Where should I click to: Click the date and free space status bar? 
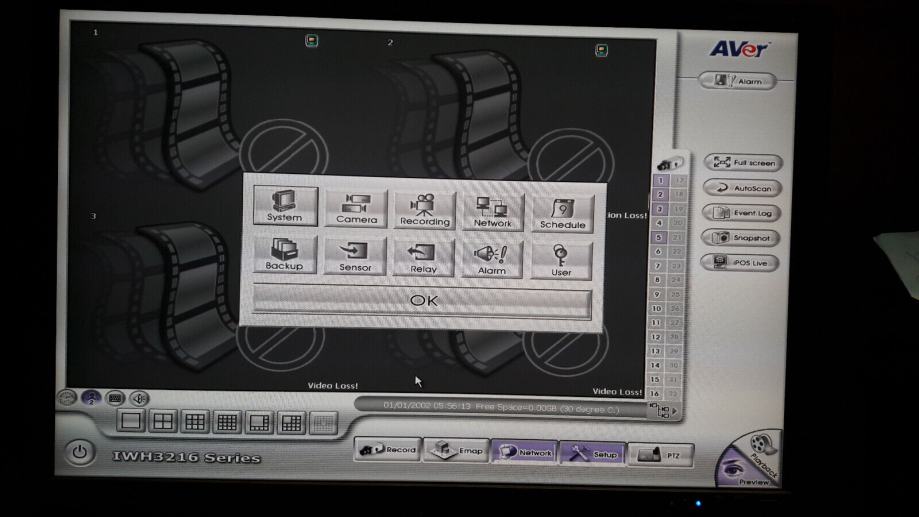[501, 407]
